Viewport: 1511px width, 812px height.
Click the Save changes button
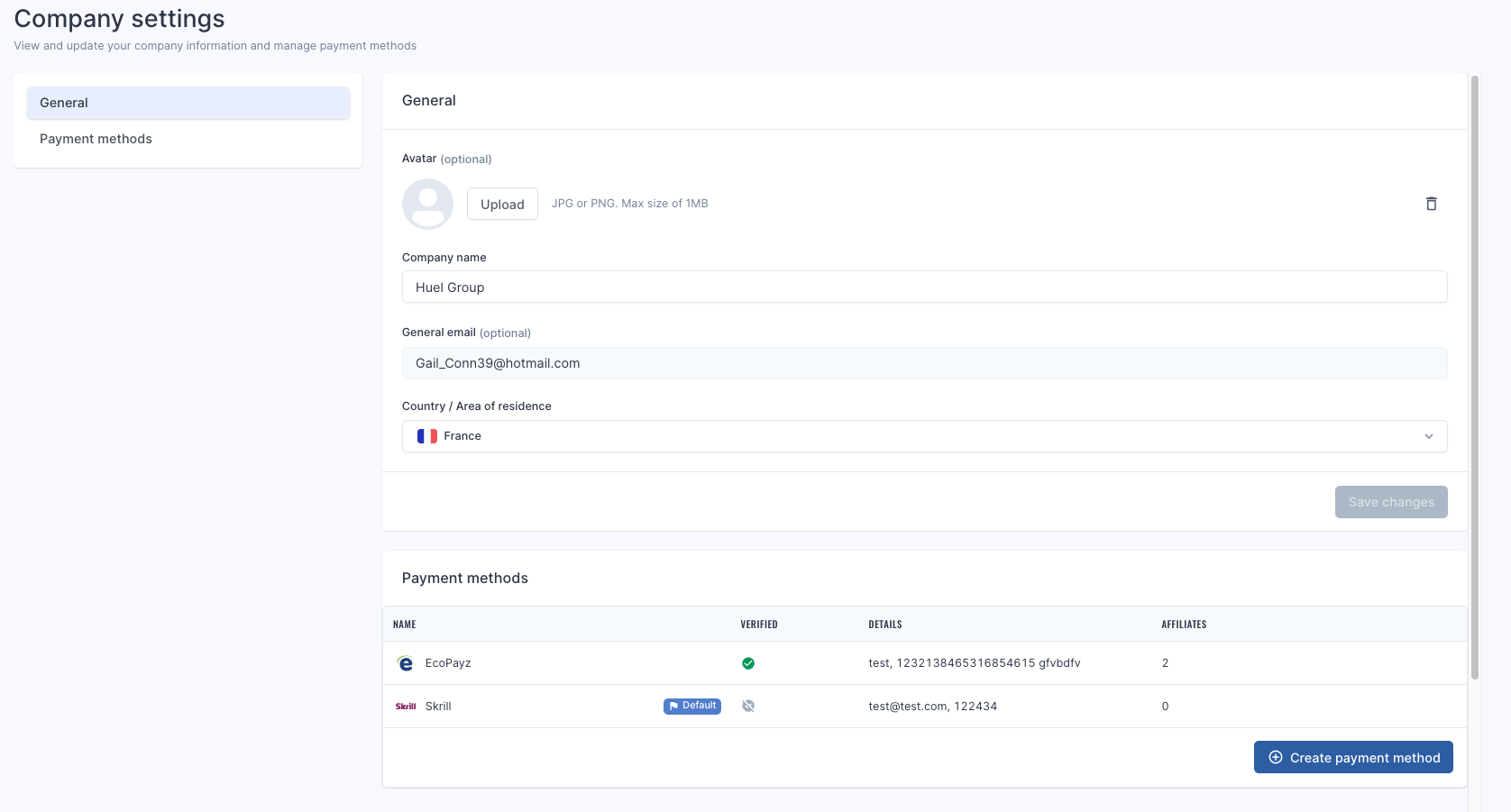[1391, 502]
